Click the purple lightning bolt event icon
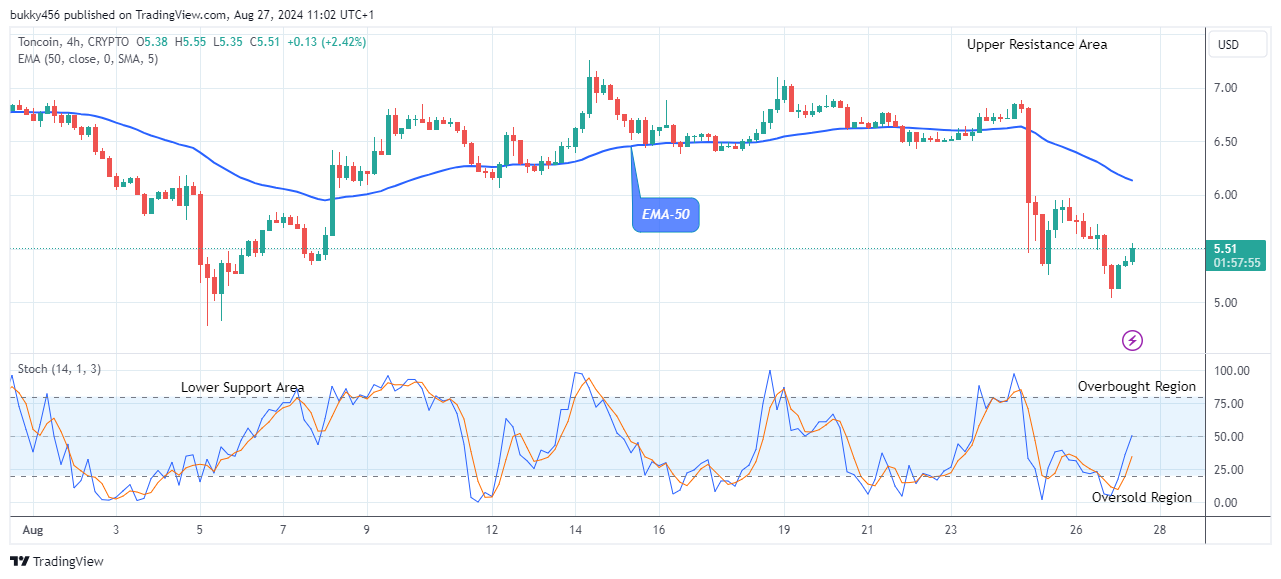 point(1133,341)
